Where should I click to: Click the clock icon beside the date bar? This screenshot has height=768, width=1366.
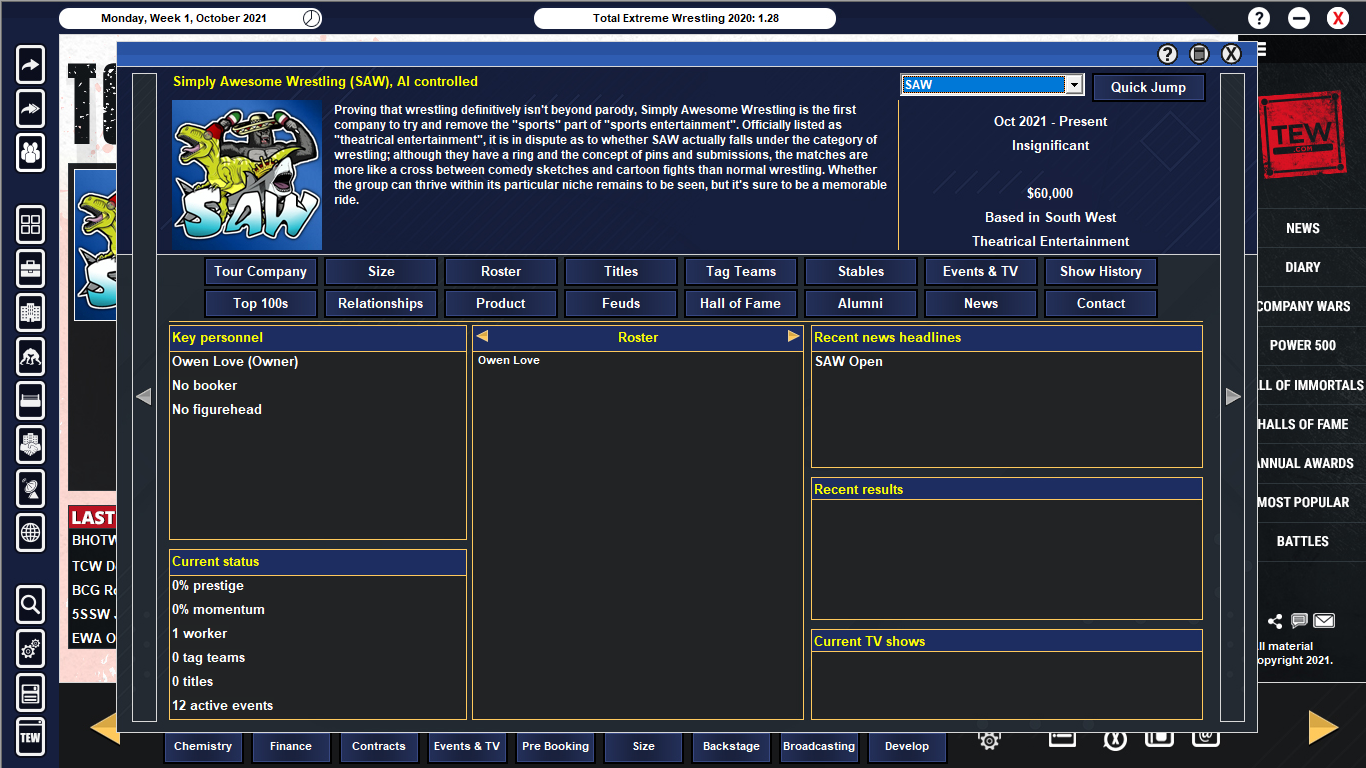pyautogui.click(x=310, y=17)
